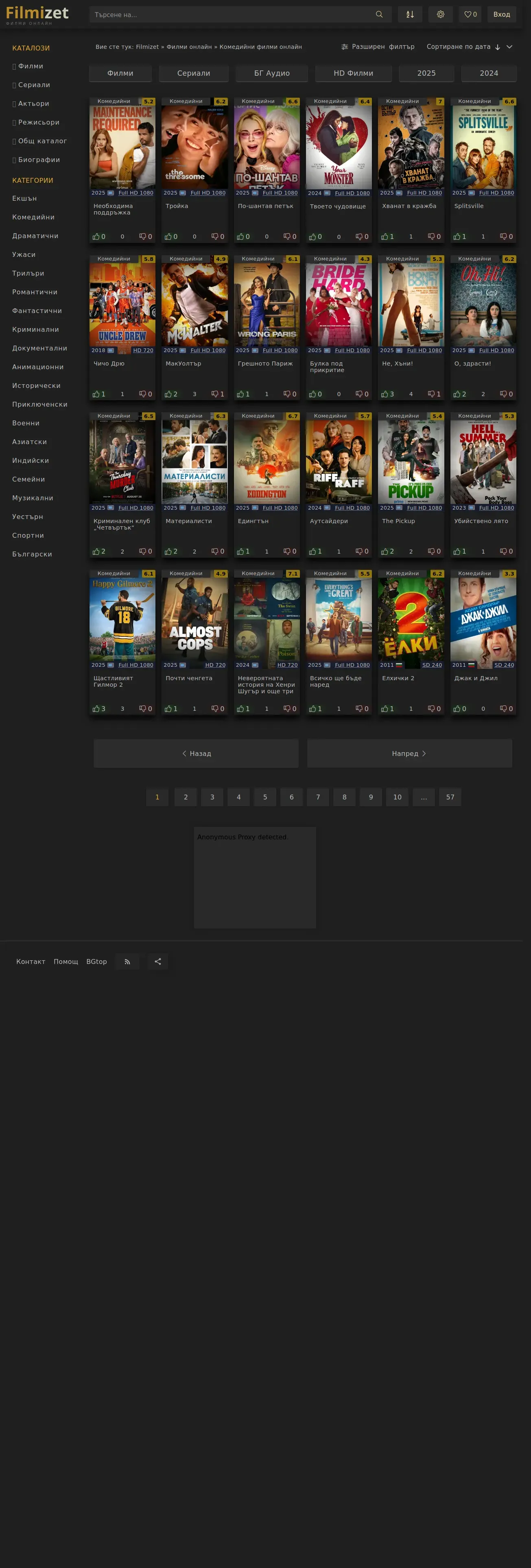Select the Анимационни category
The height and width of the screenshot is (1568, 531).
tap(38, 367)
